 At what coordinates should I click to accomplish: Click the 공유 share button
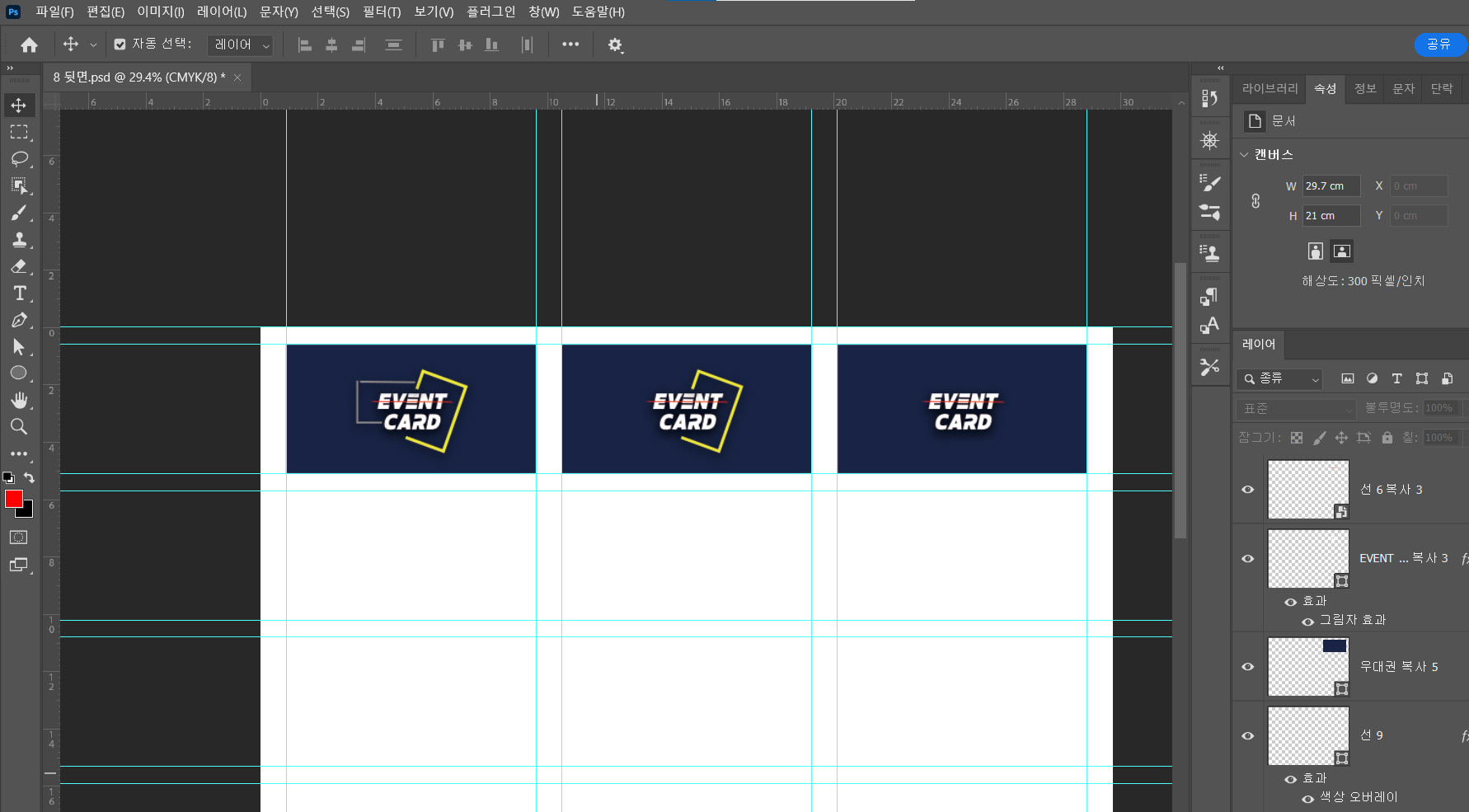[1438, 45]
